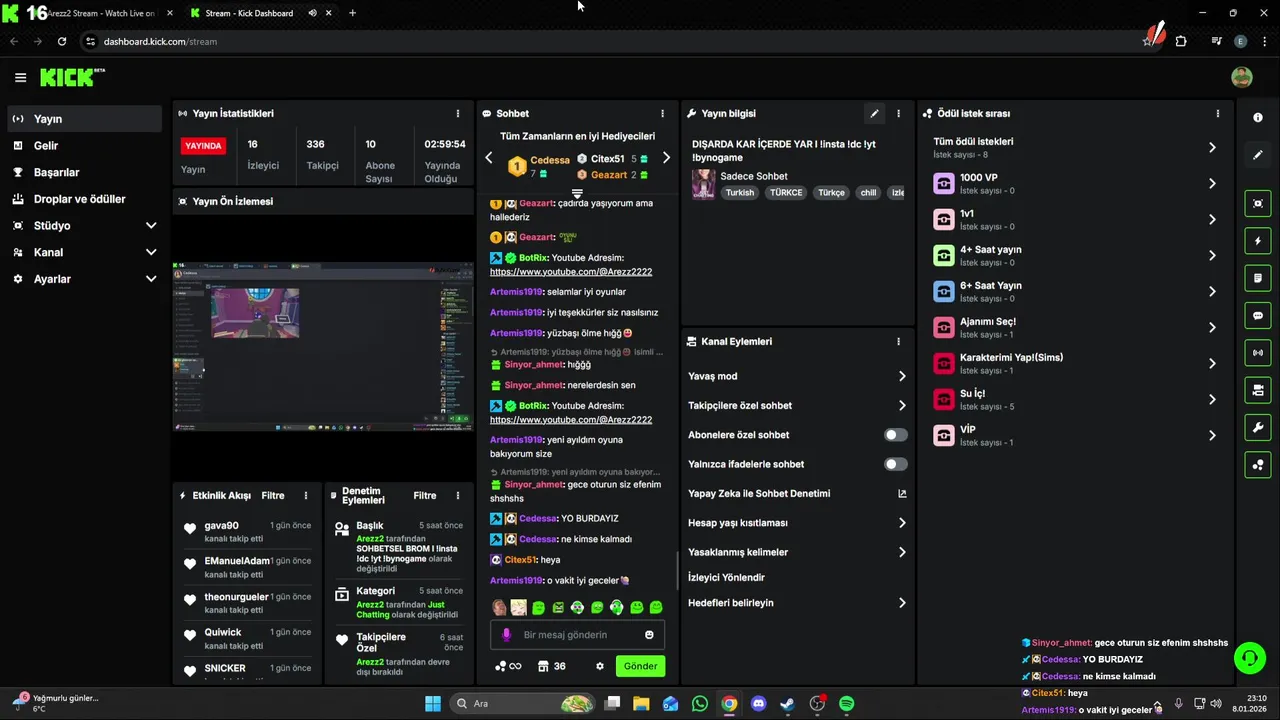
Task: Open Etkinlik Akışı three-dot menu
Action: [306, 495]
